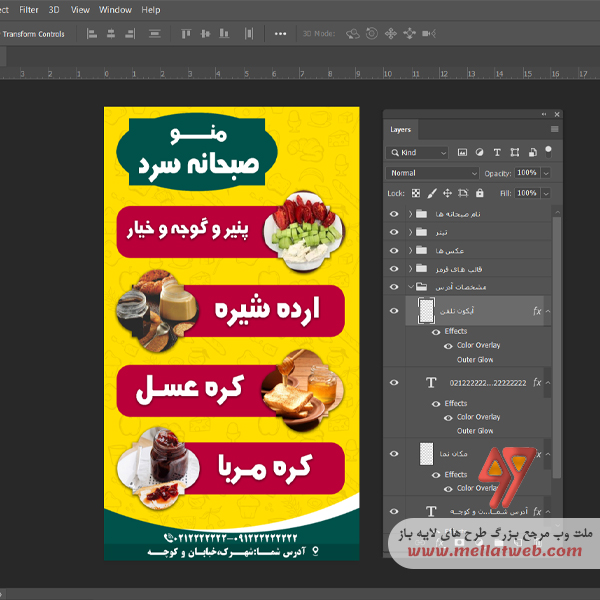Collapse Layers panel with double-arrow icon
600x600 pixels.
pos(544,114)
